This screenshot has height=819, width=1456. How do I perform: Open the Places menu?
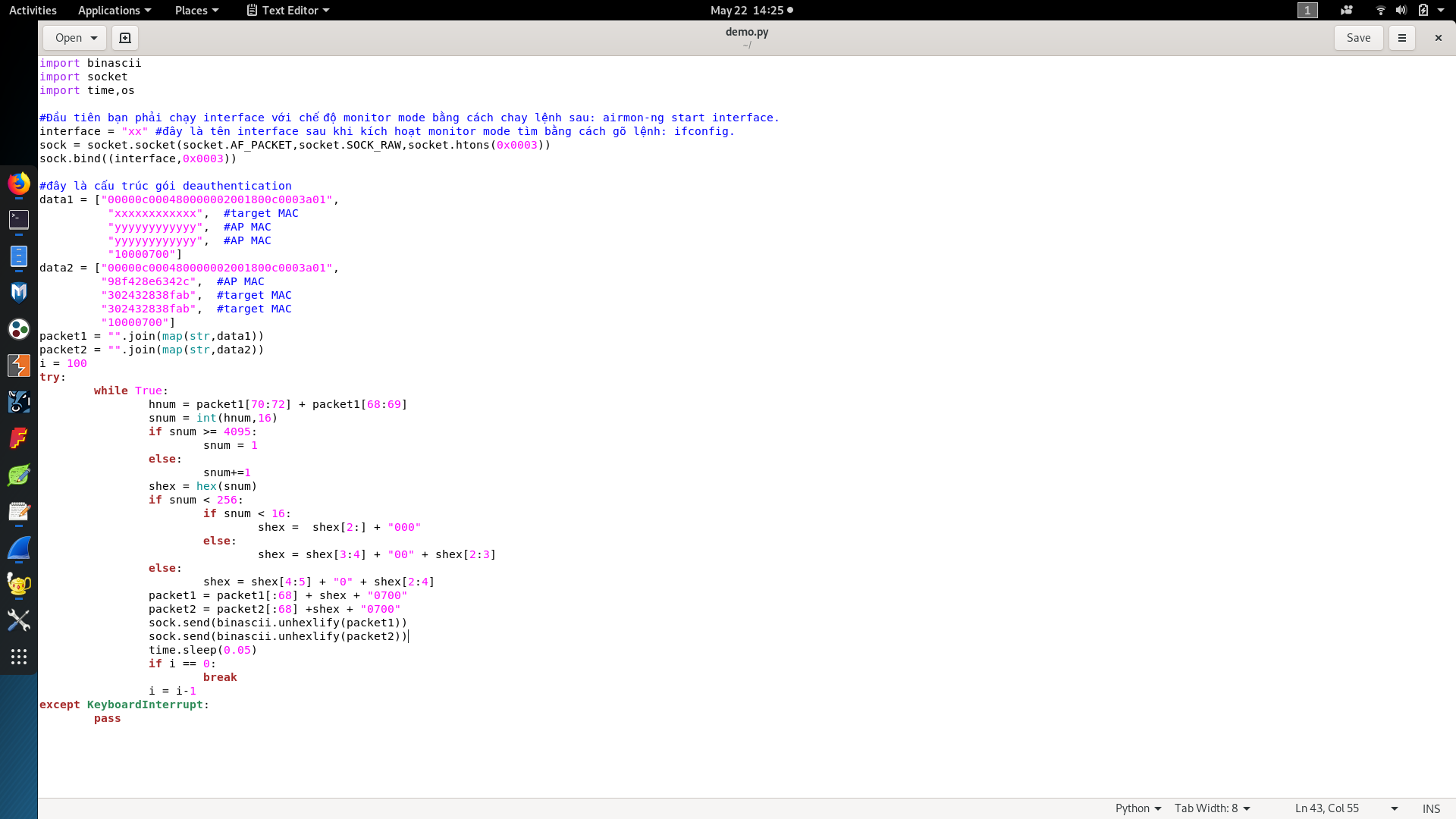(196, 10)
